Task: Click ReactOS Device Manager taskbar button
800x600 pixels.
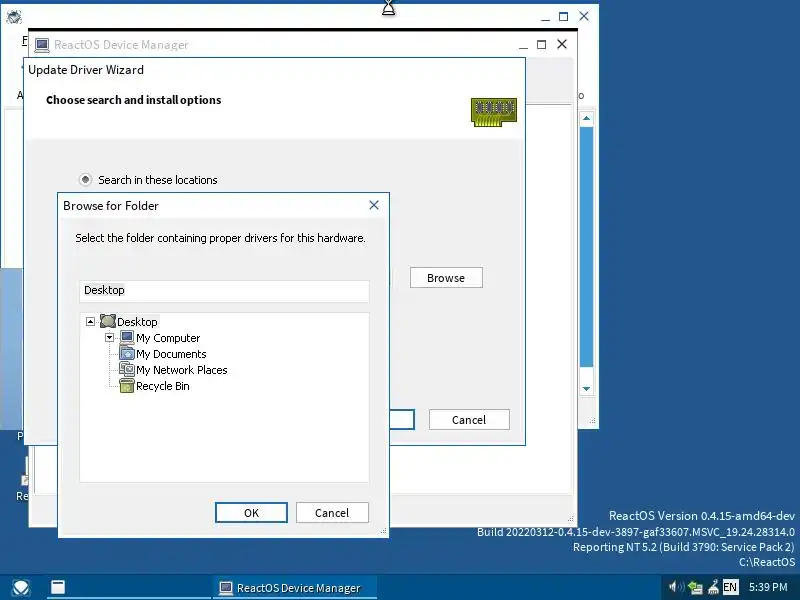Action: [x=295, y=588]
